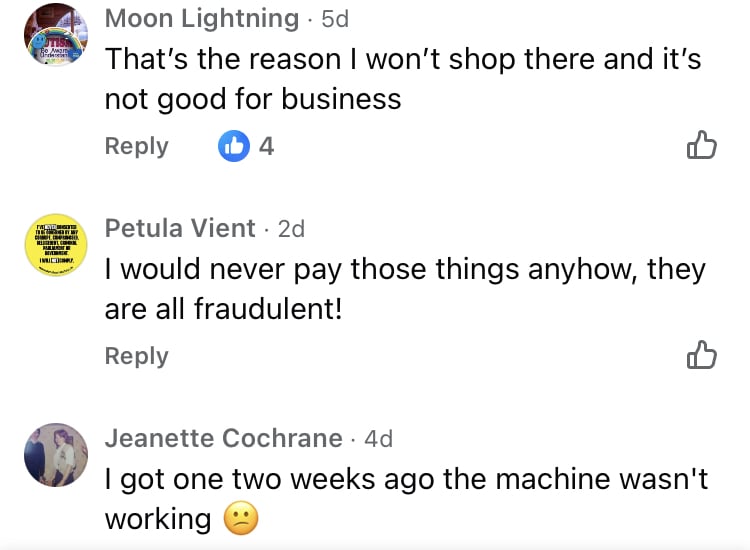Select the text 'are all fraudulent!'
Screen dimensions: 750x550
(224, 308)
